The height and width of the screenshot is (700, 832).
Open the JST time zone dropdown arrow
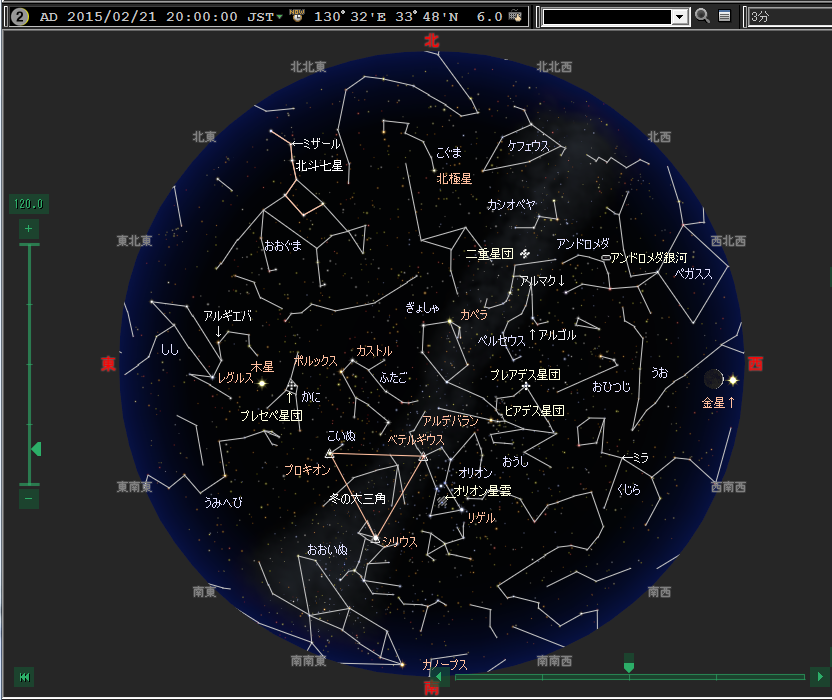point(279,16)
